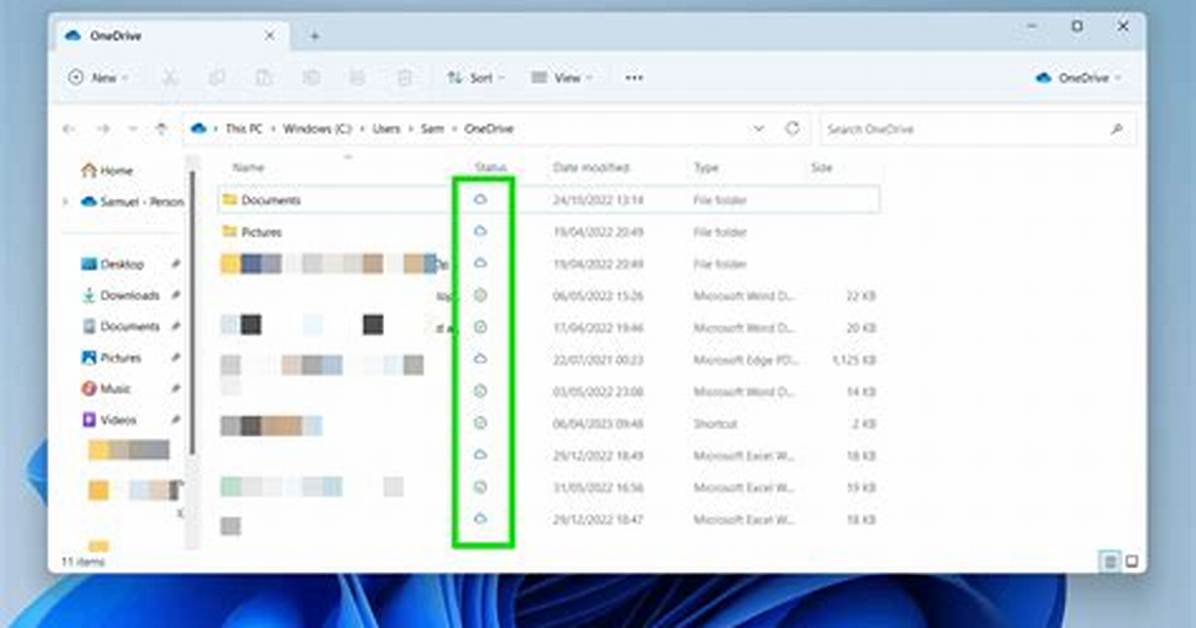Go up one folder level

(x=162, y=129)
